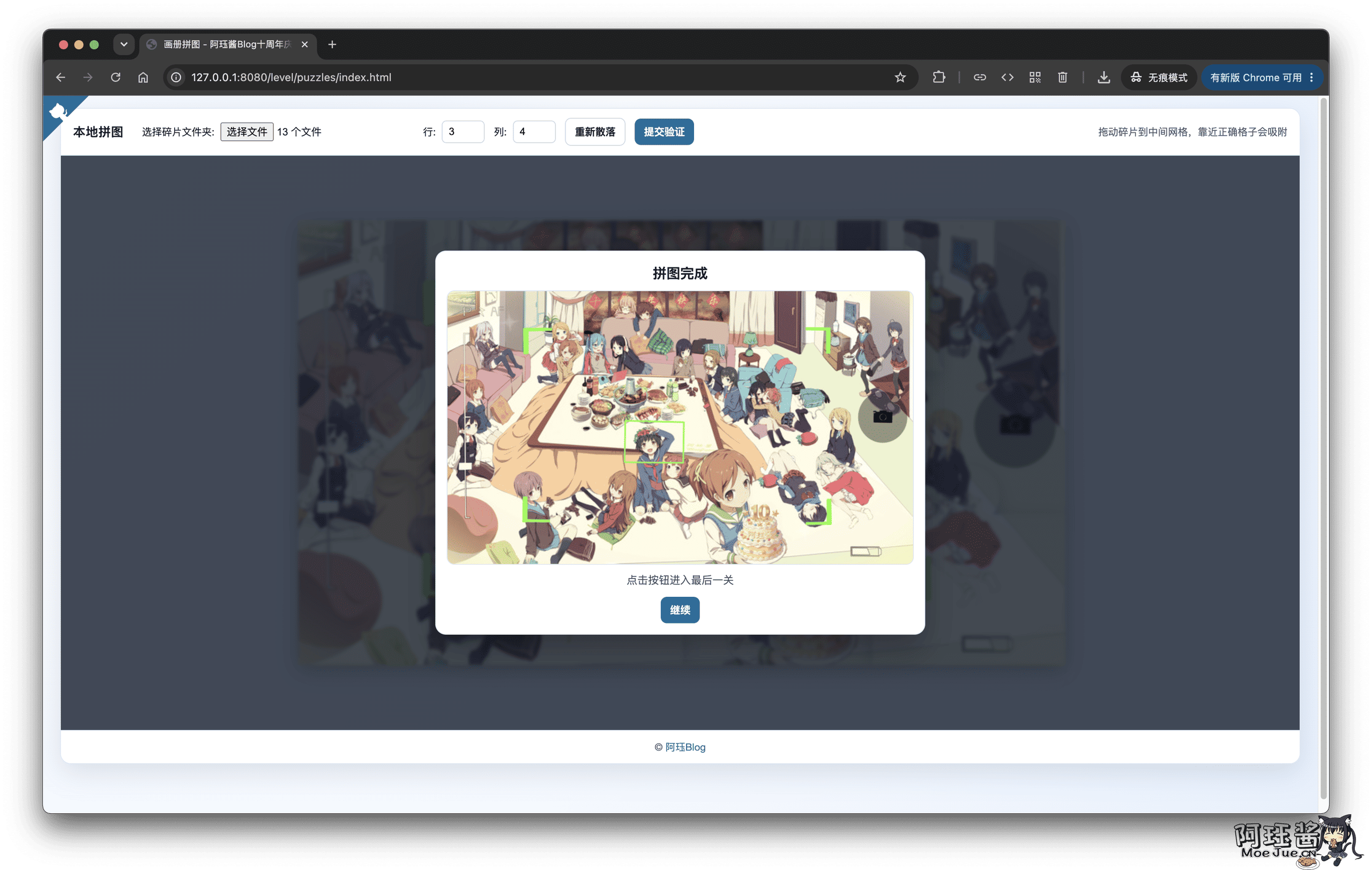The height and width of the screenshot is (870, 1372).
Task: Click the code brackets extension icon
Action: click(1008, 78)
